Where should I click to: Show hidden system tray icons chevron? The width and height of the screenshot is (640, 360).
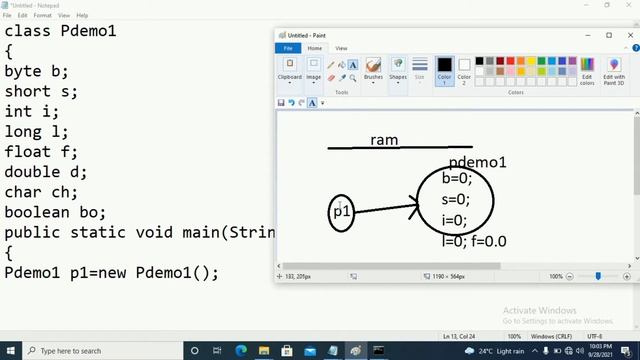coord(535,351)
